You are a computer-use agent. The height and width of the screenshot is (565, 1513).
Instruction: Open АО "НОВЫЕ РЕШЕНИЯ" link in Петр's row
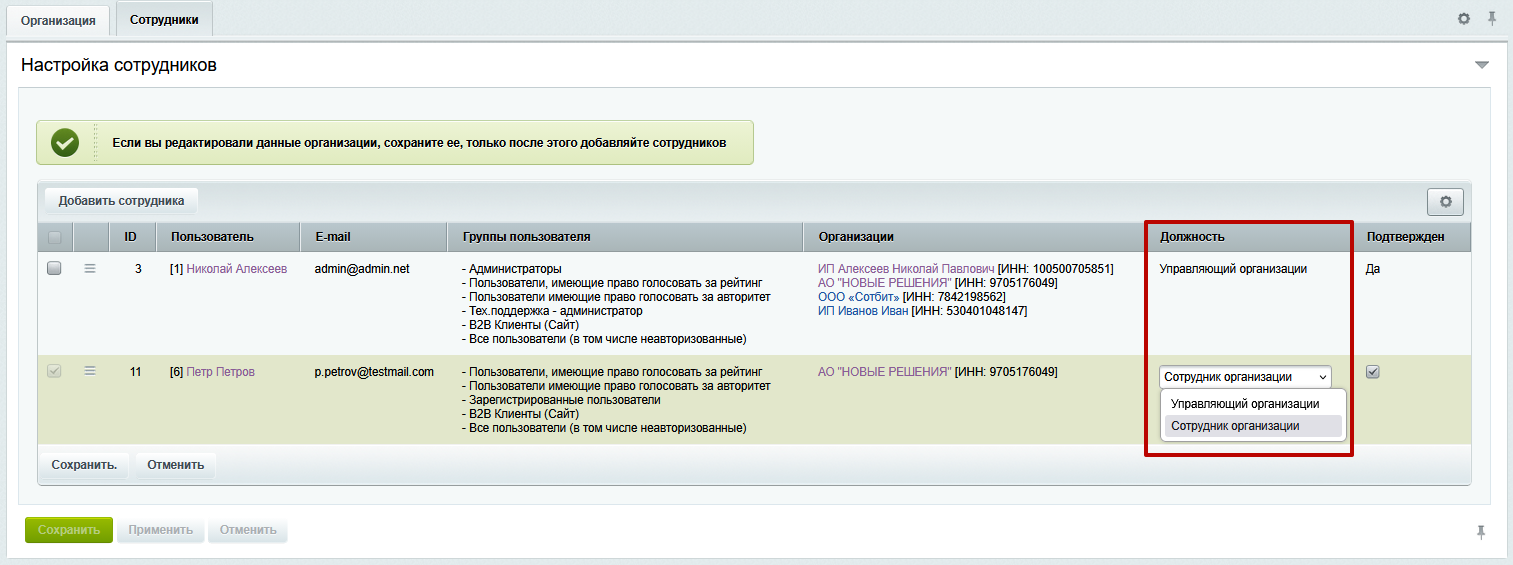pos(884,372)
